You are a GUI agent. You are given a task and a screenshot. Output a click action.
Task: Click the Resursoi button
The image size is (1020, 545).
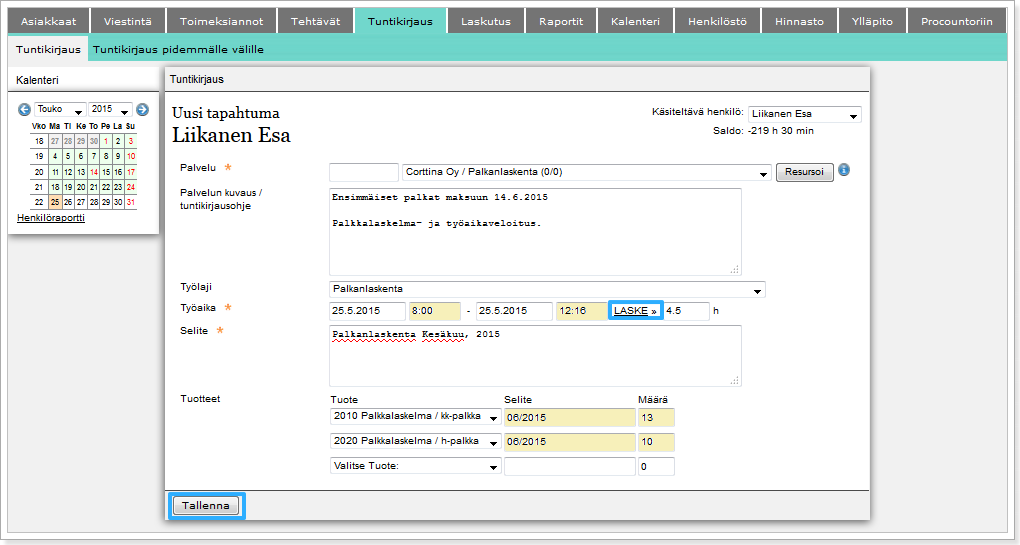coord(805,172)
